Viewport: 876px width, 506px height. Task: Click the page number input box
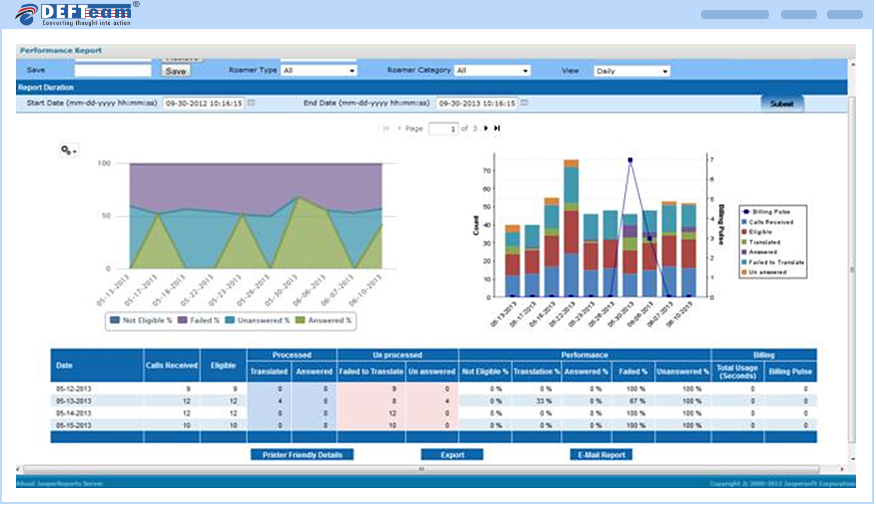point(443,128)
